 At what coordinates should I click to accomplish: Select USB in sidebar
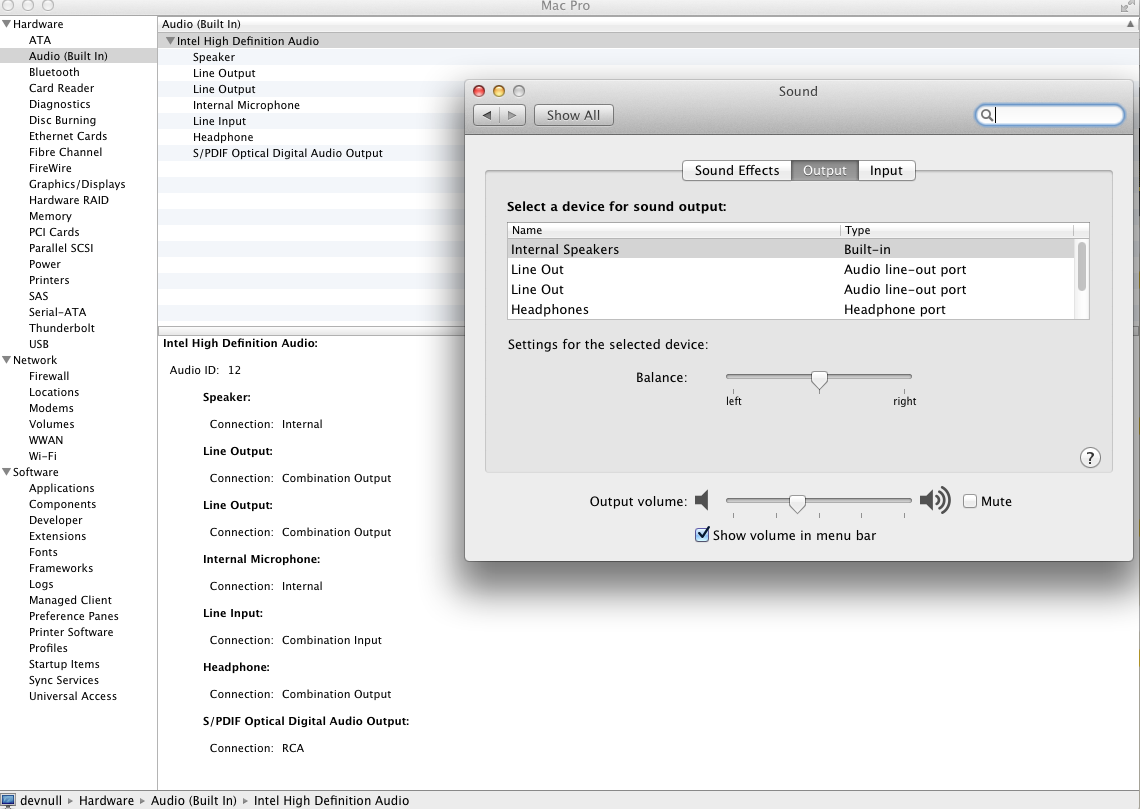point(39,344)
